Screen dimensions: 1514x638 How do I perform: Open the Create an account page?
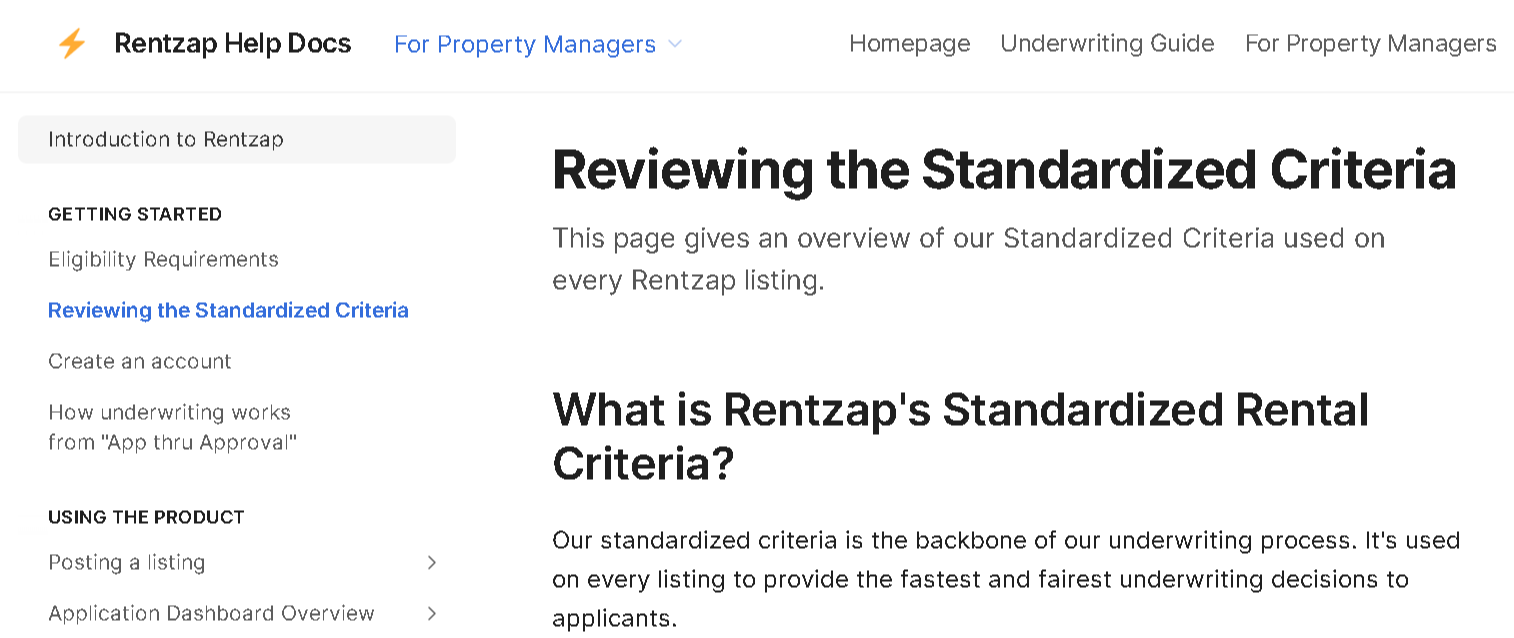(x=140, y=362)
